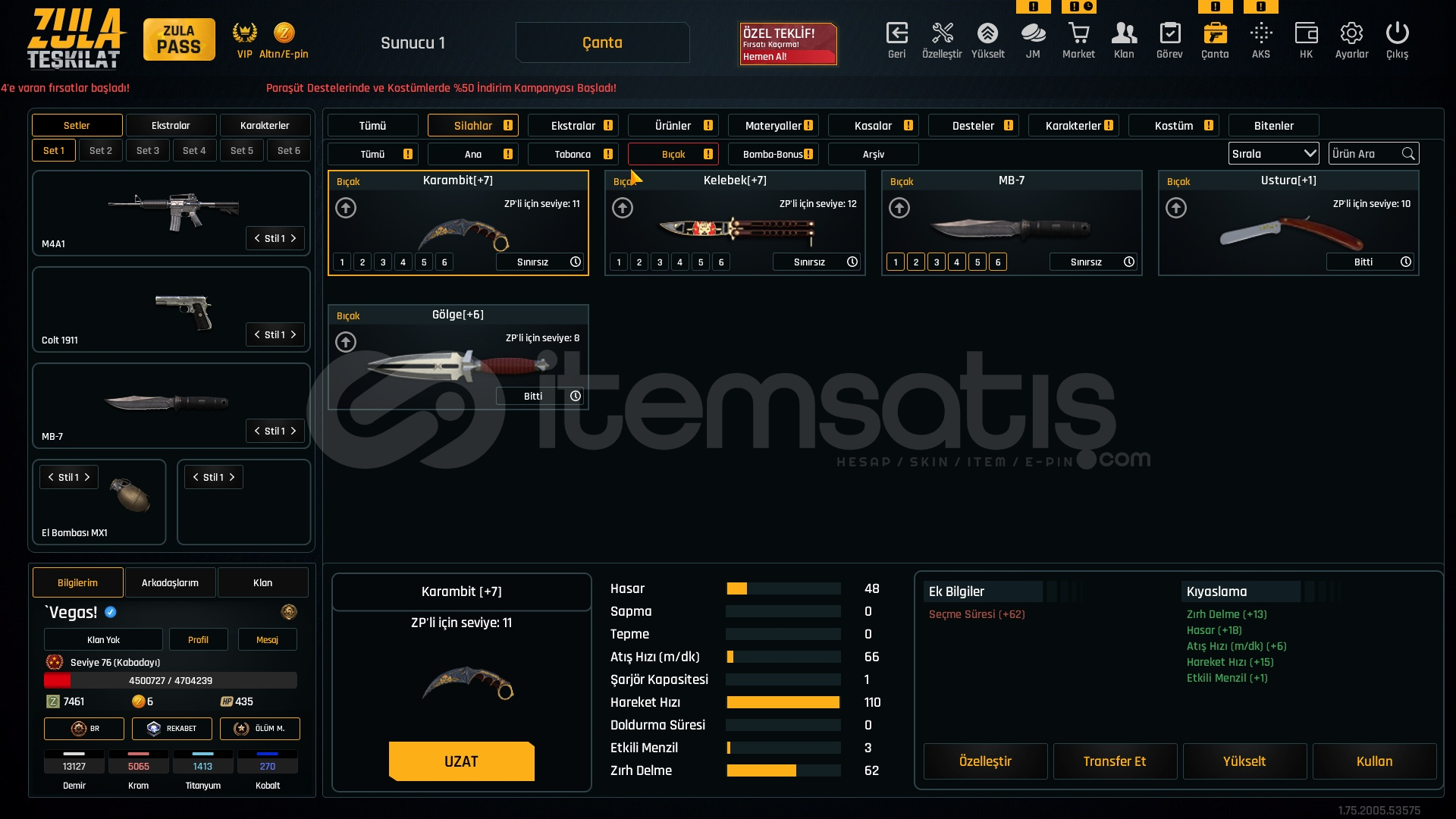1456x819 pixels.
Task: Click previous style arrow for M4A1
Action: [257, 238]
